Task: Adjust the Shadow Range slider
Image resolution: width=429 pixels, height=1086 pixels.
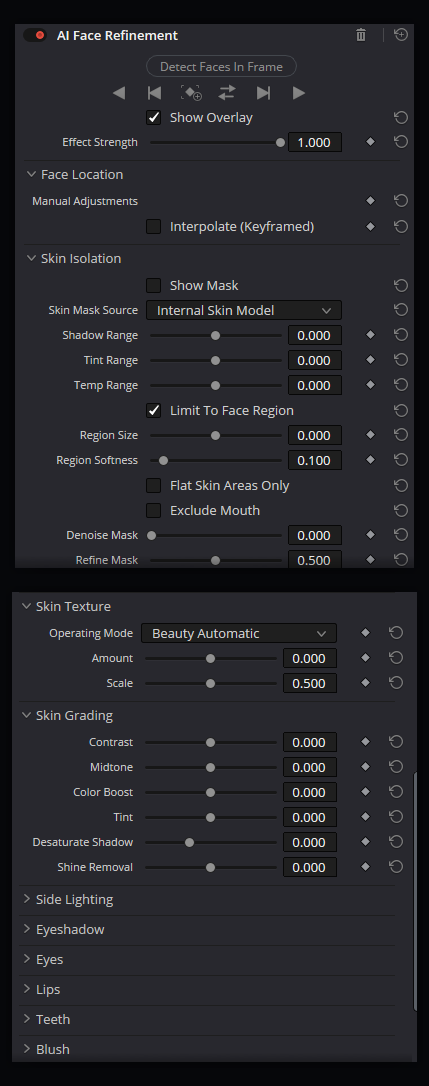Action: pos(216,335)
